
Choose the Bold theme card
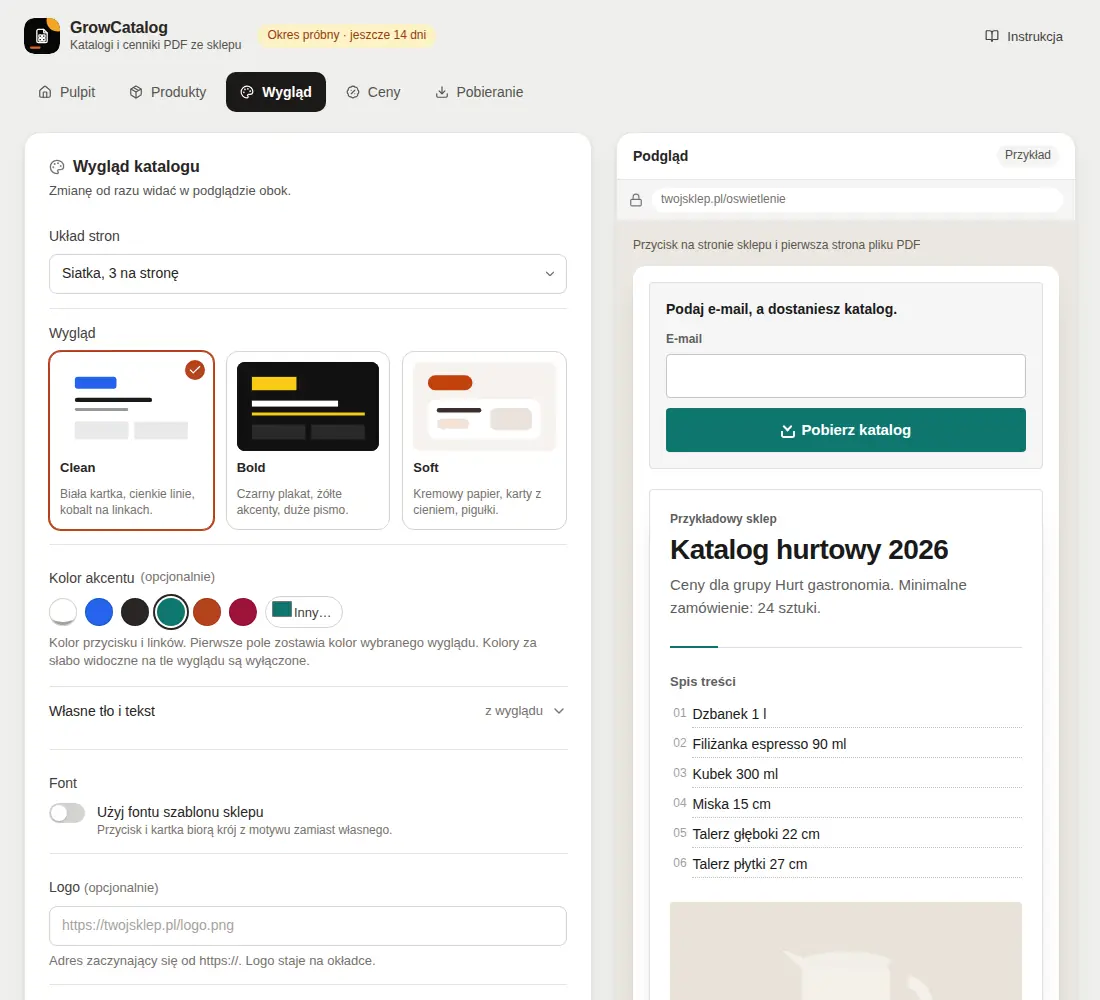click(308, 441)
